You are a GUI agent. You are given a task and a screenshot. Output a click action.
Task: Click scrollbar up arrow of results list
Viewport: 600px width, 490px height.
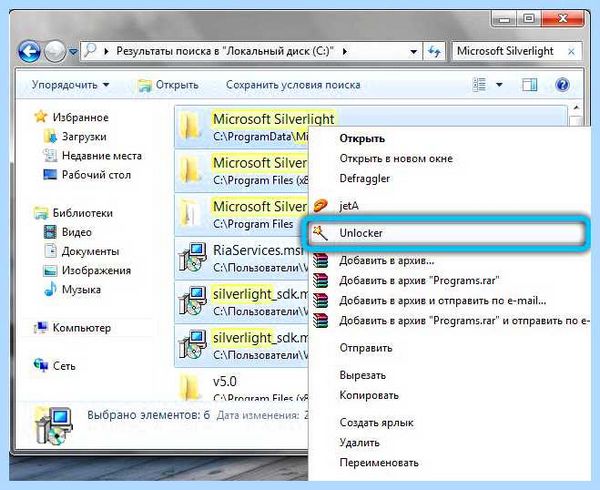tap(576, 109)
